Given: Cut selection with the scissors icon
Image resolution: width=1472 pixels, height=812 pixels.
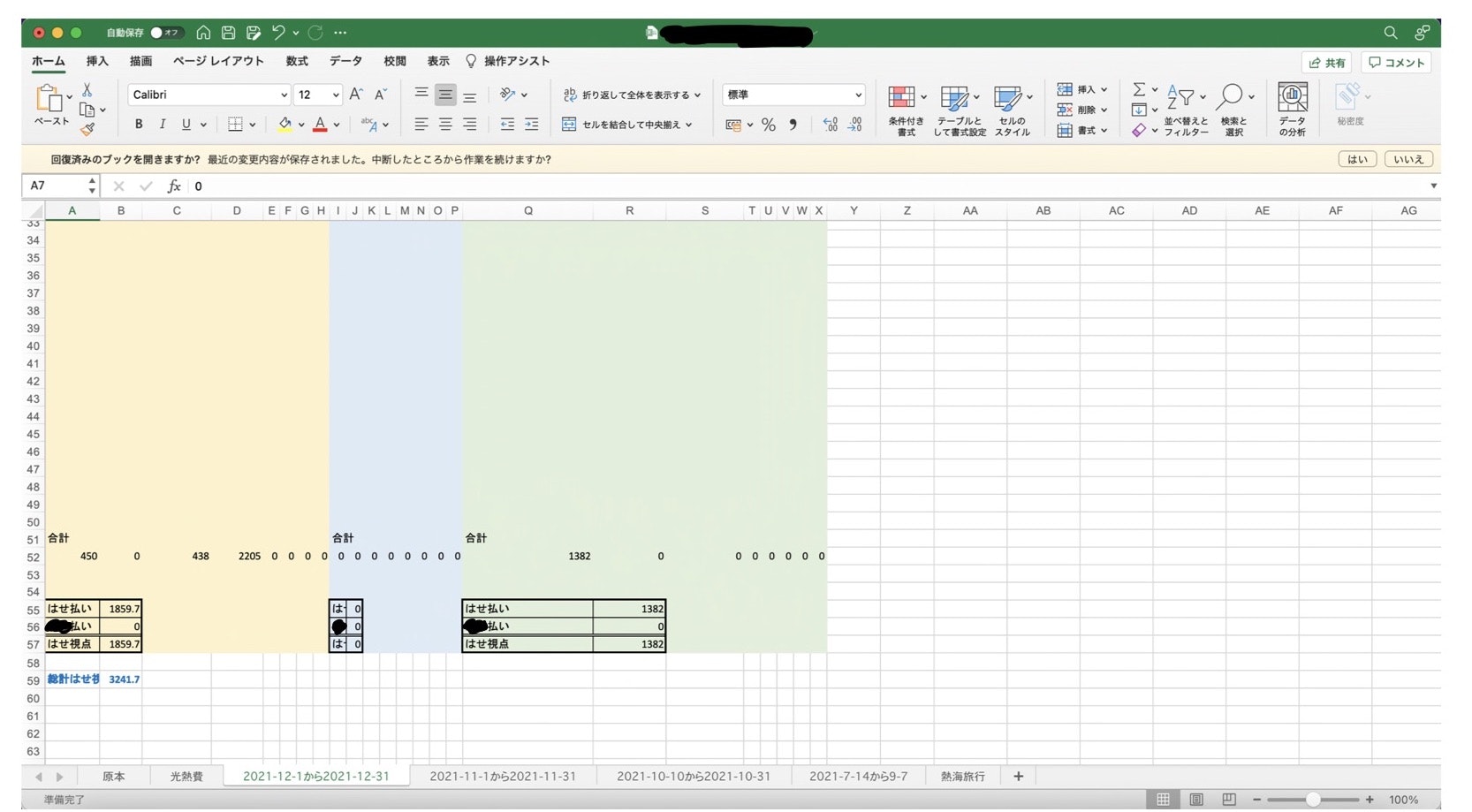Looking at the screenshot, I should tap(87, 90).
